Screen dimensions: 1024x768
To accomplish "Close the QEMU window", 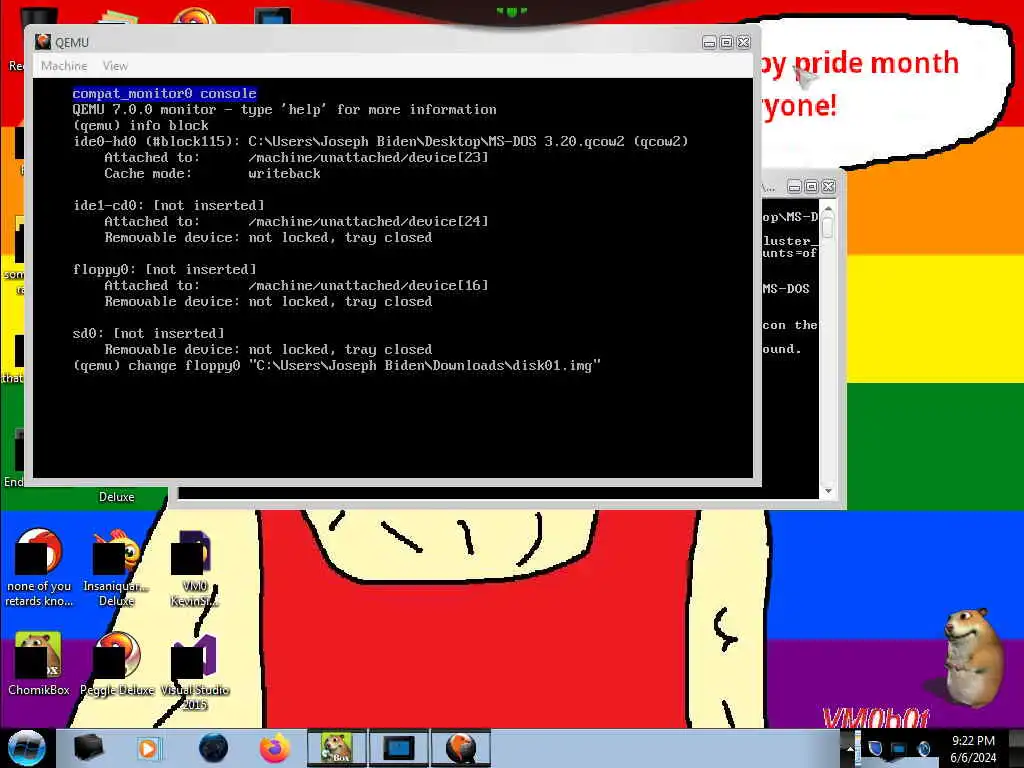I will coord(743,42).
